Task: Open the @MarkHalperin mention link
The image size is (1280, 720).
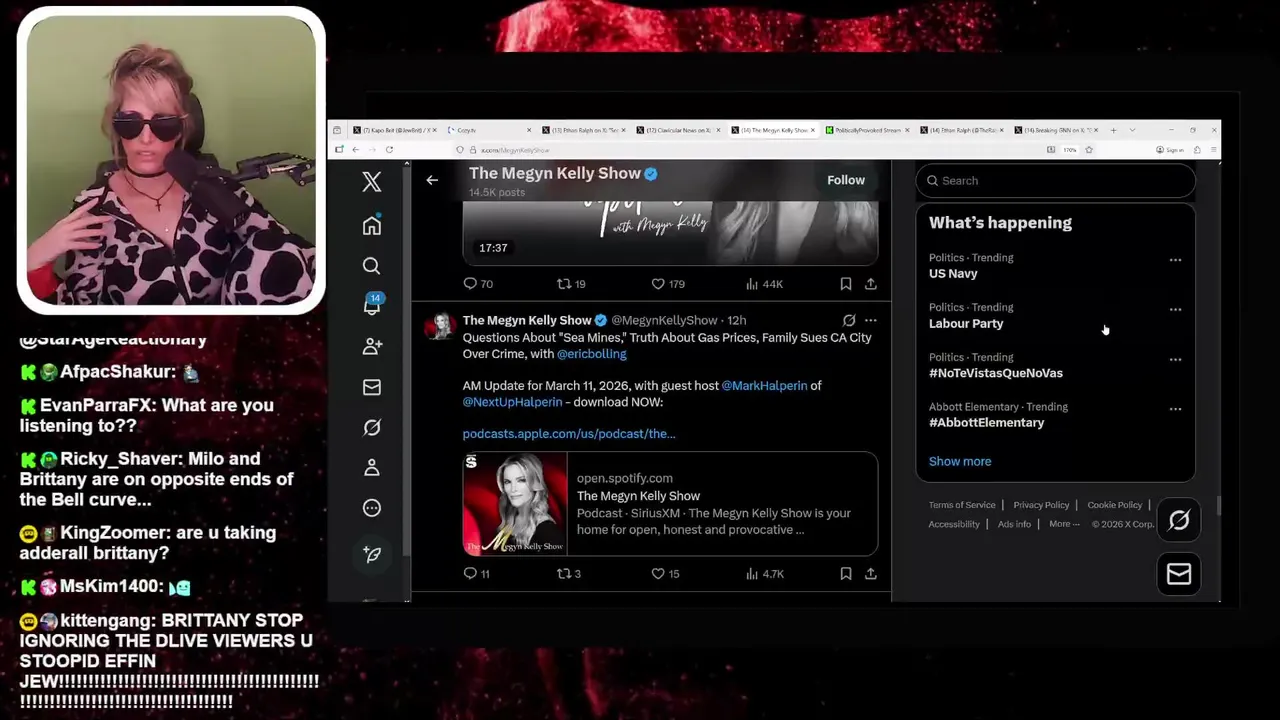Action: (x=764, y=385)
